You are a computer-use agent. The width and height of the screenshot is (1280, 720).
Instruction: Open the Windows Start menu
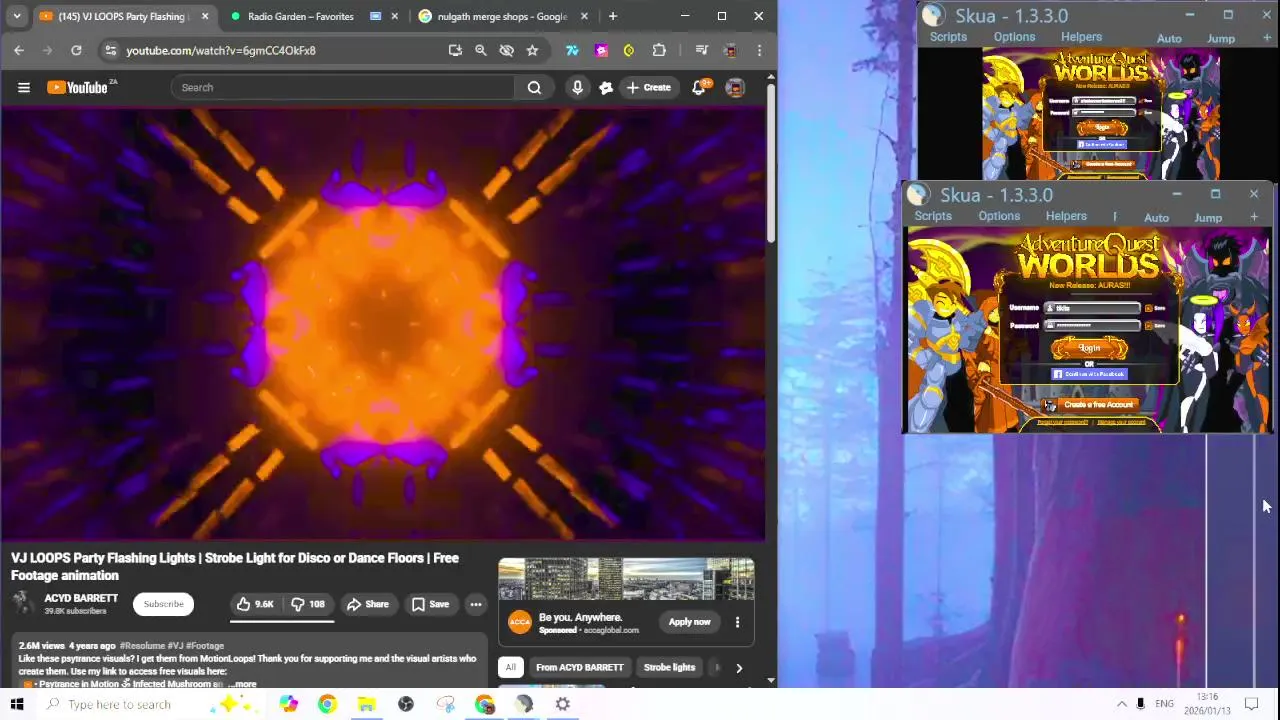tap(17, 704)
